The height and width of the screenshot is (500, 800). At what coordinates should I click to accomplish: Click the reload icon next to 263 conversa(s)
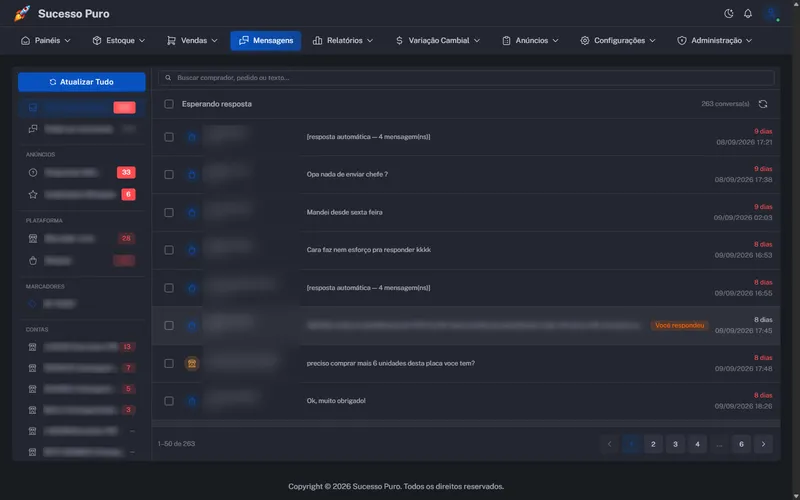763,104
